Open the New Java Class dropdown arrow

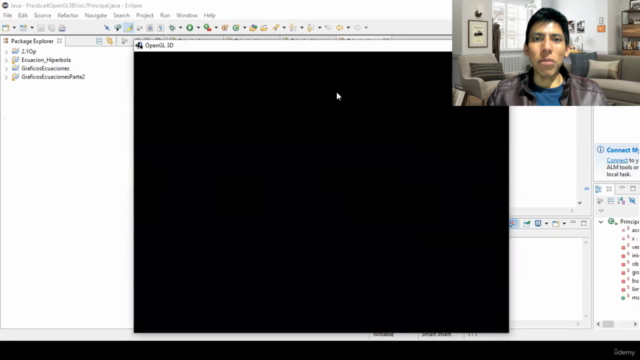tap(244, 28)
